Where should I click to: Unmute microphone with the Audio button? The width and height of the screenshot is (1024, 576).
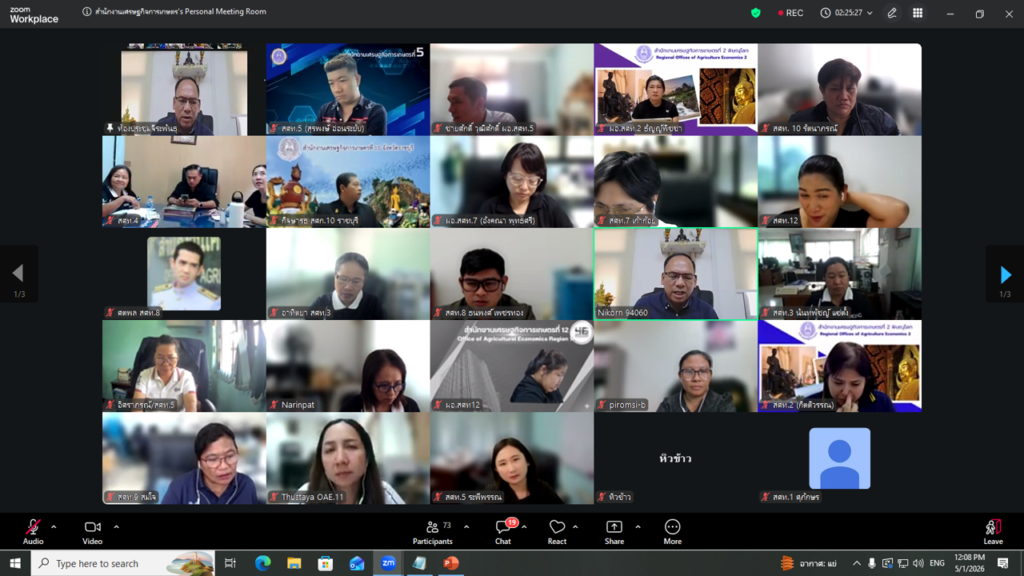(33, 532)
